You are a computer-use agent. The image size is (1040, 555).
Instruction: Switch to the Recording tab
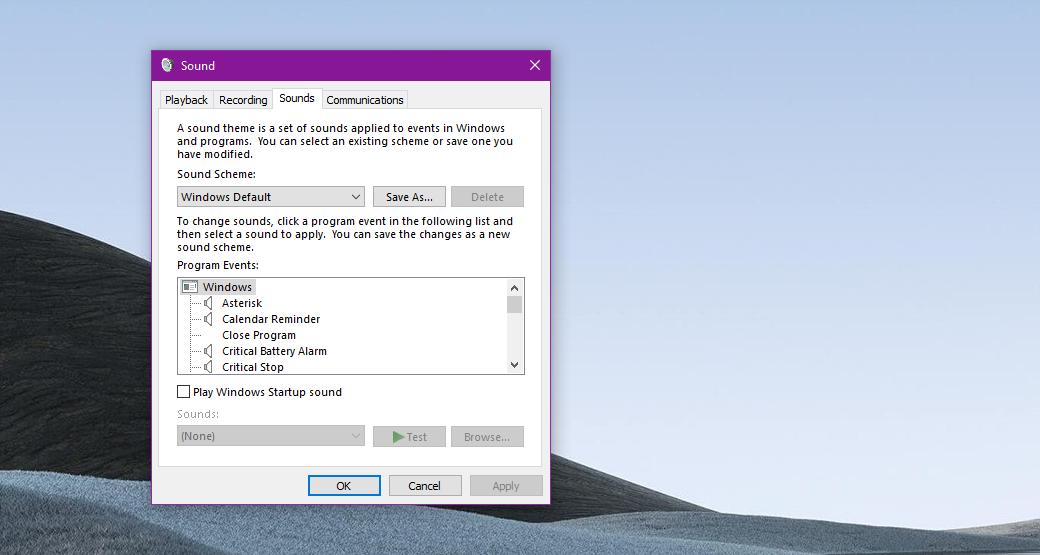tap(243, 100)
